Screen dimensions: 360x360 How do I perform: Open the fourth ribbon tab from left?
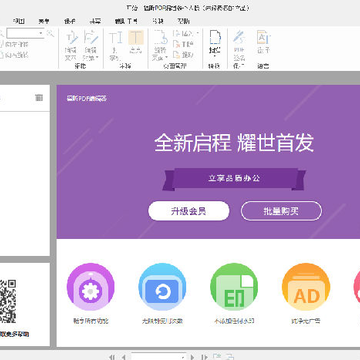(x=95, y=21)
